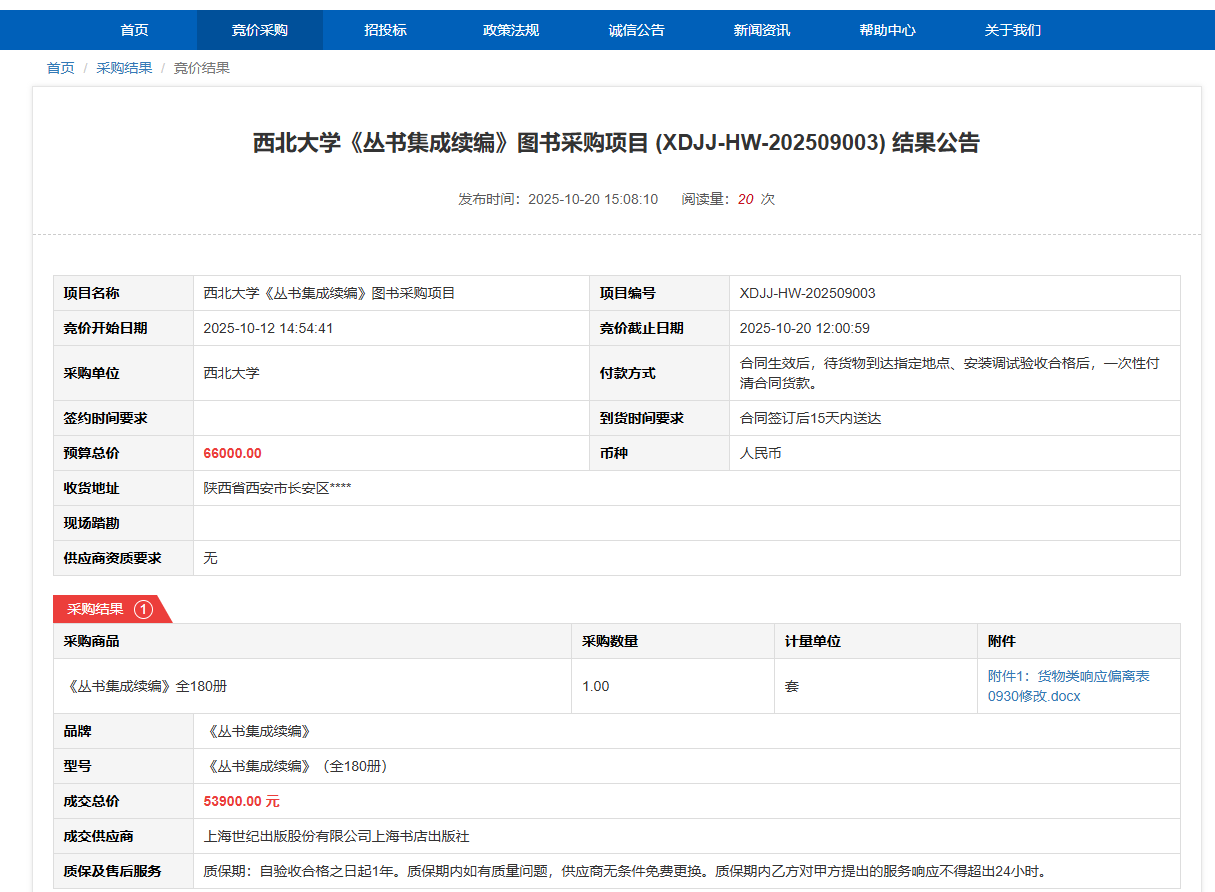Open the 关于我们 menu item

tap(1012, 30)
